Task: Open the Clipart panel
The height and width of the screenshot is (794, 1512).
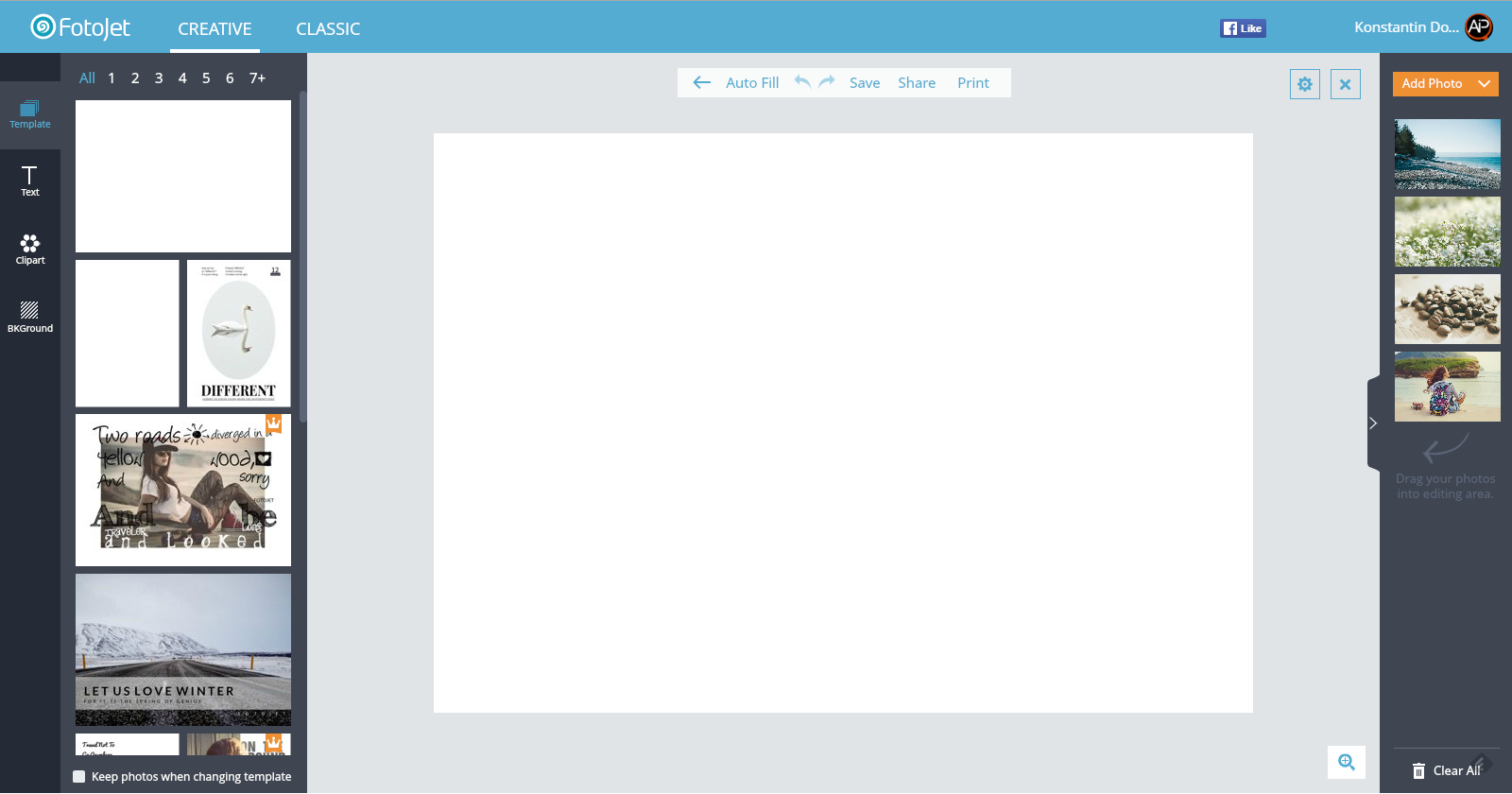Action: [30, 250]
